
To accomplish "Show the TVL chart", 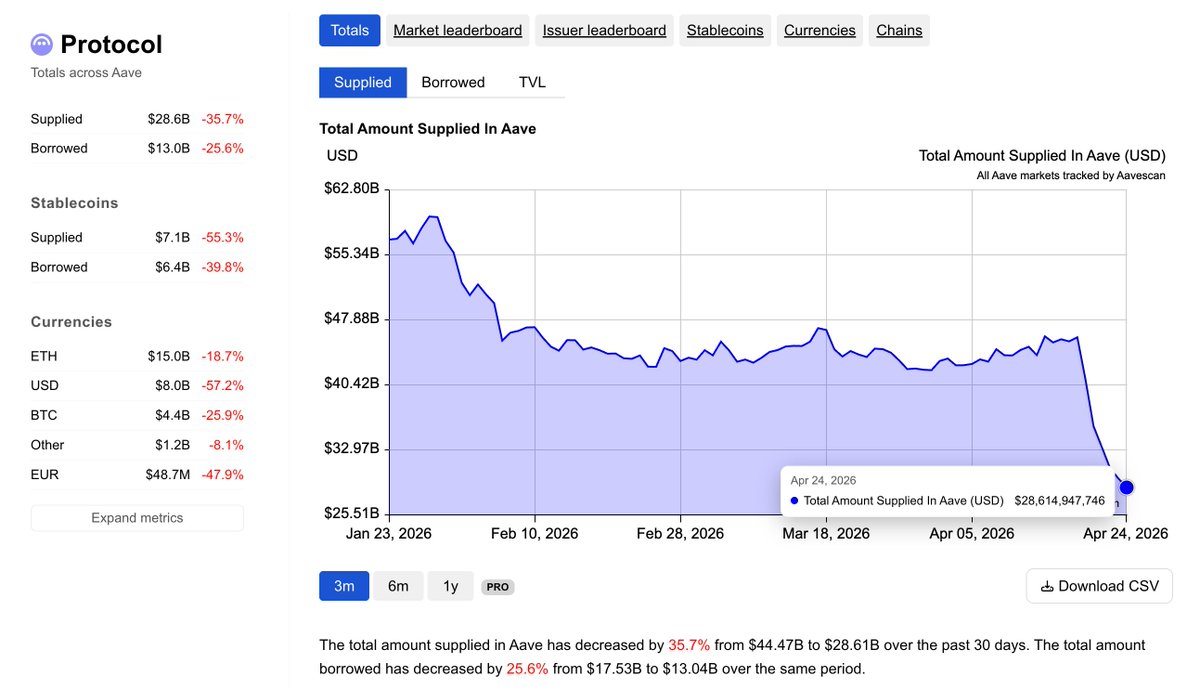I will point(532,82).
